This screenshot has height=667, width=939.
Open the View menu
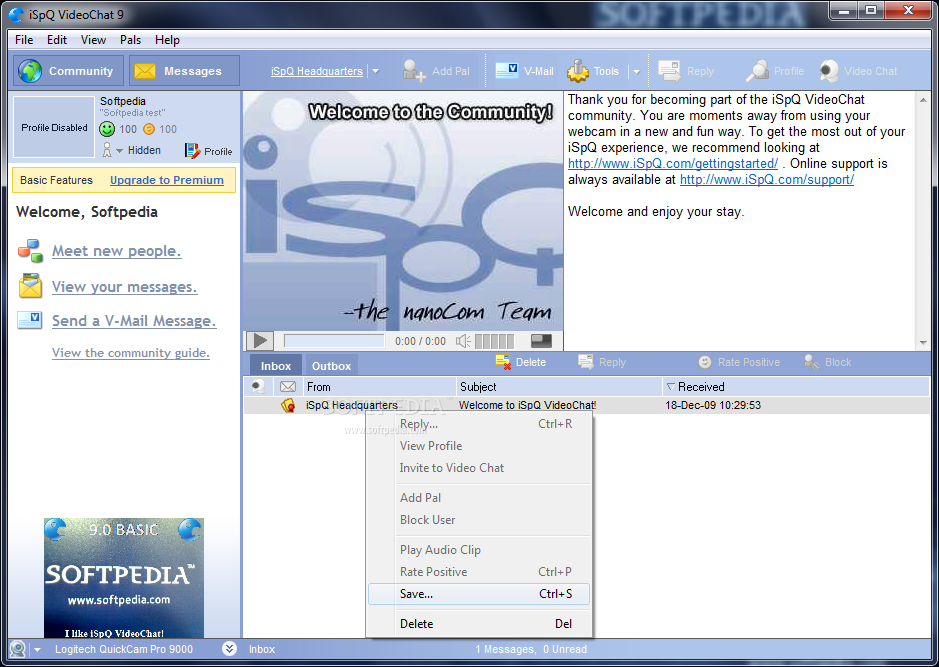tap(93, 40)
